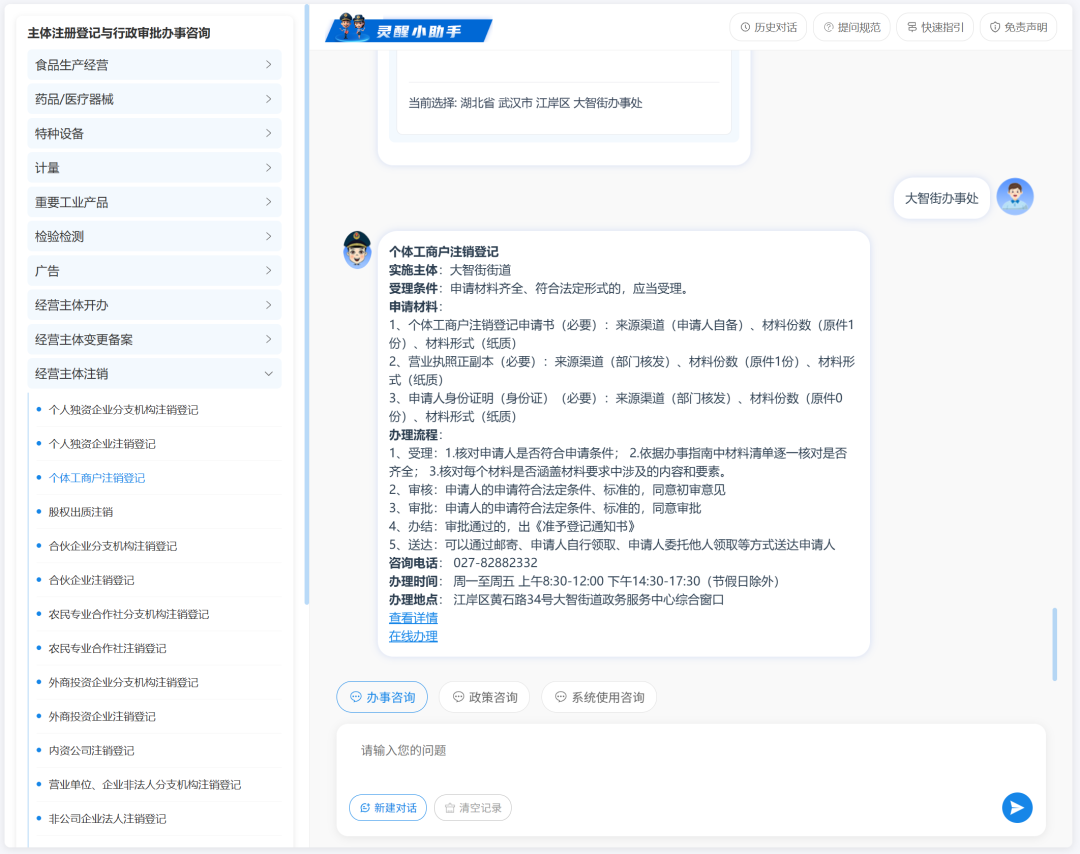Clear chat history via 清空记录
The width and height of the screenshot is (1080, 854).
click(x=472, y=807)
